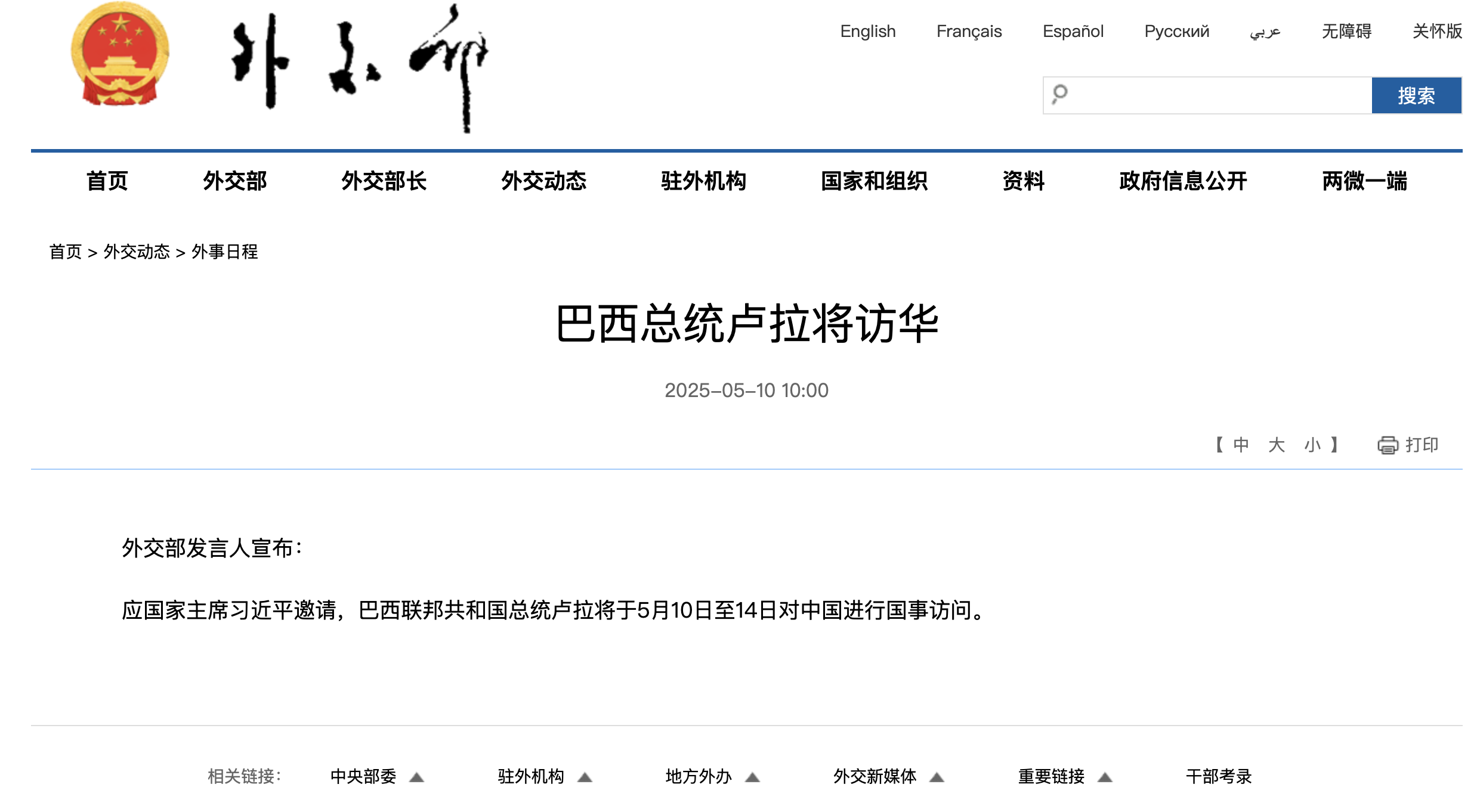Expand the 驻外机构 footer arrow

click(585, 777)
